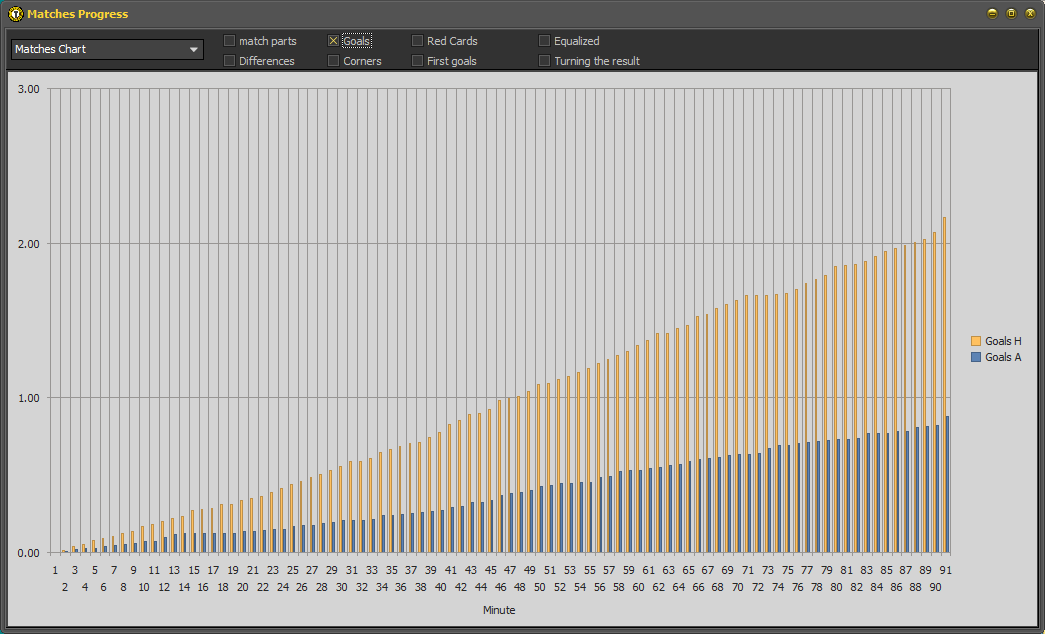Toggle the Turning the result checkbox

545,61
